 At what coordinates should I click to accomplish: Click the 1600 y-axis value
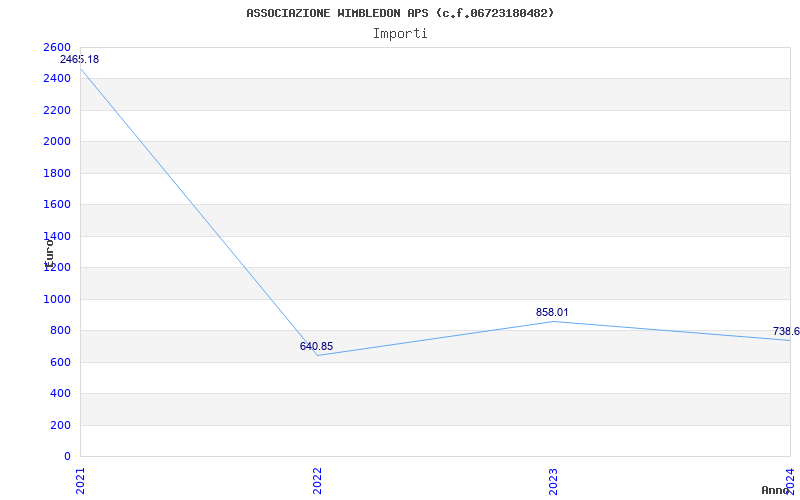point(57,205)
